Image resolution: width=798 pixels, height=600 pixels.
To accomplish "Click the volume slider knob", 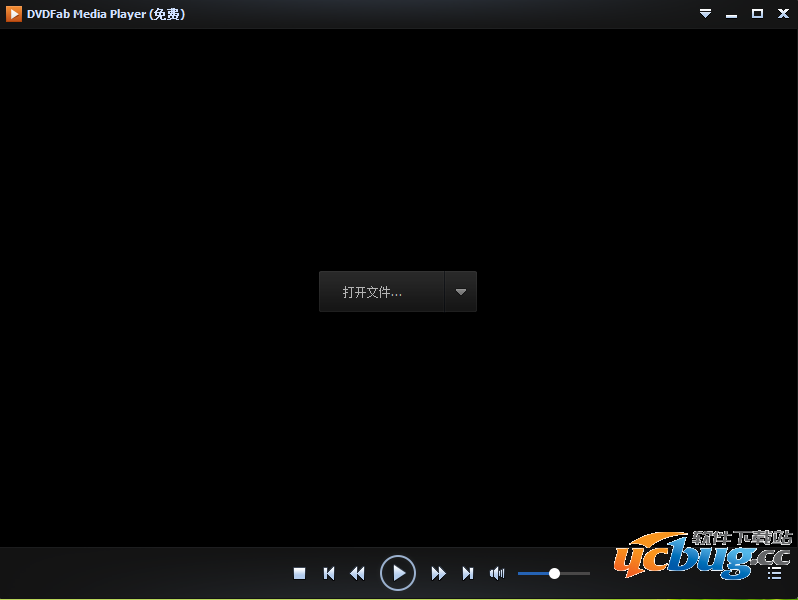I will click(554, 573).
